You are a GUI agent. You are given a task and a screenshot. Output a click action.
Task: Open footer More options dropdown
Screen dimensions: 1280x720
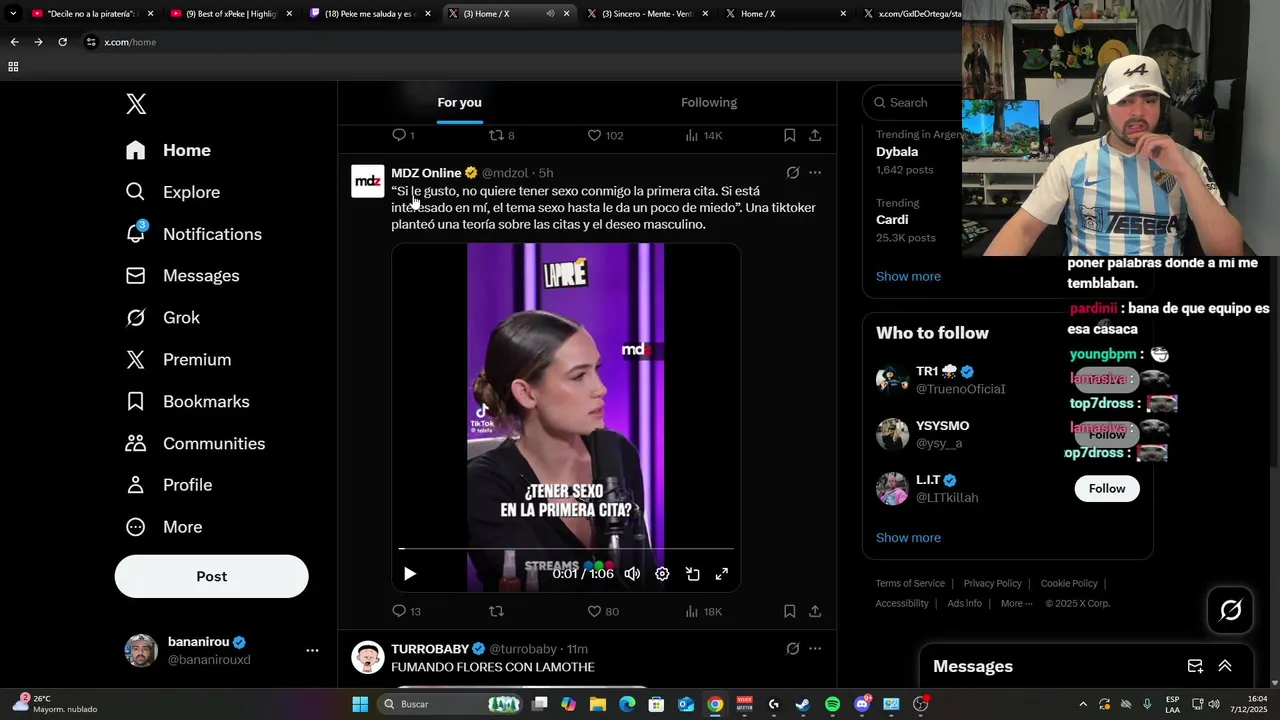[1016, 603]
